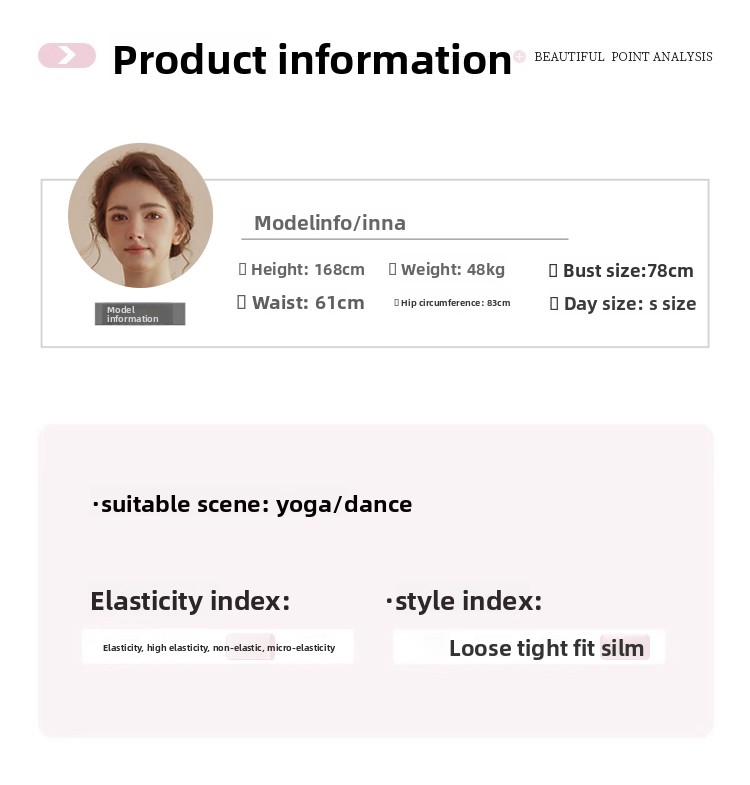Click the Day size: s size value
The image size is (750, 785).
(x=630, y=304)
